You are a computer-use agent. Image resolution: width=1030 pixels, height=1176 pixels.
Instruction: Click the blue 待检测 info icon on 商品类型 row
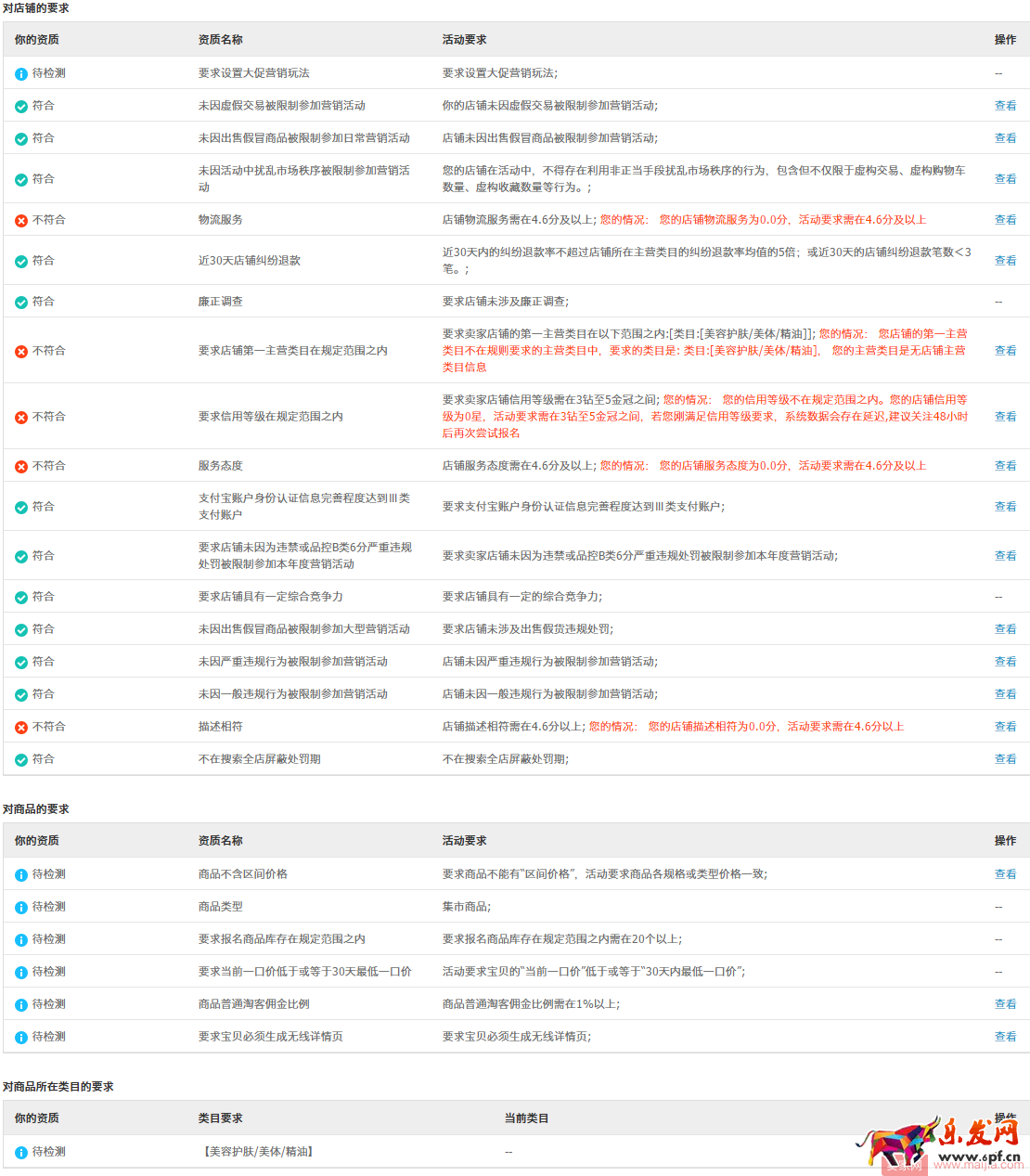tap(20, 906)
